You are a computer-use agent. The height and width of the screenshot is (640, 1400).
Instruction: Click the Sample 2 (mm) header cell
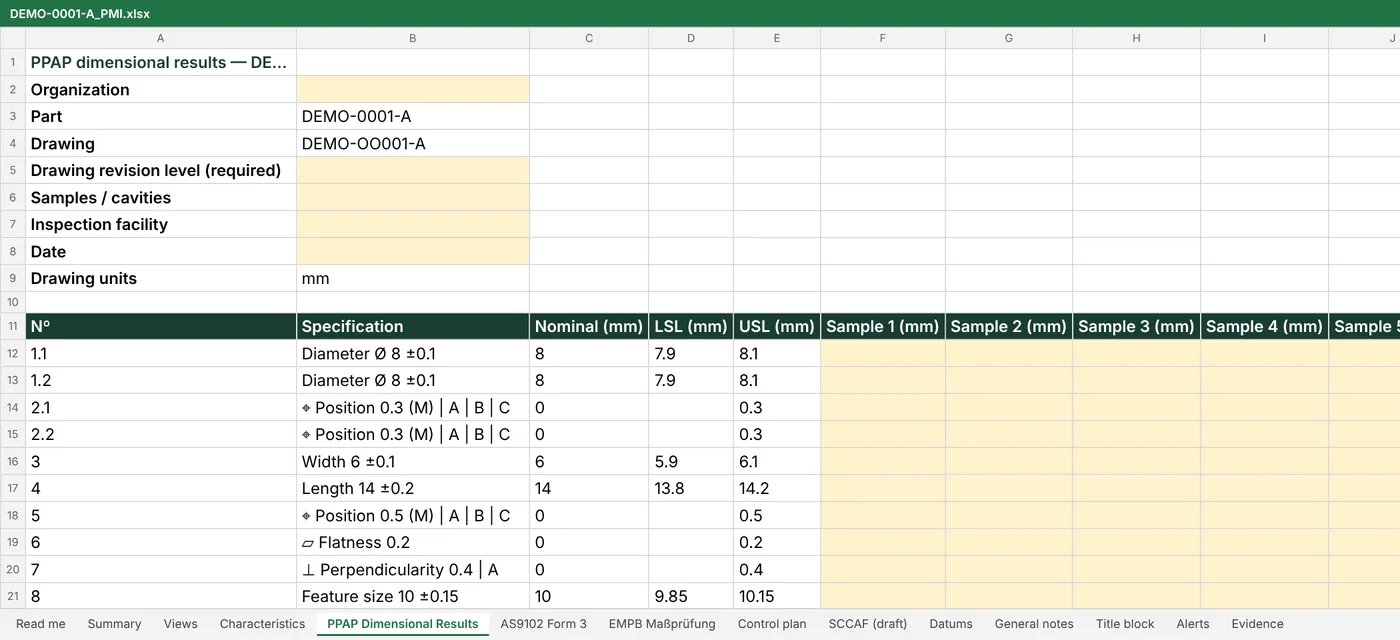point(1009,326)
